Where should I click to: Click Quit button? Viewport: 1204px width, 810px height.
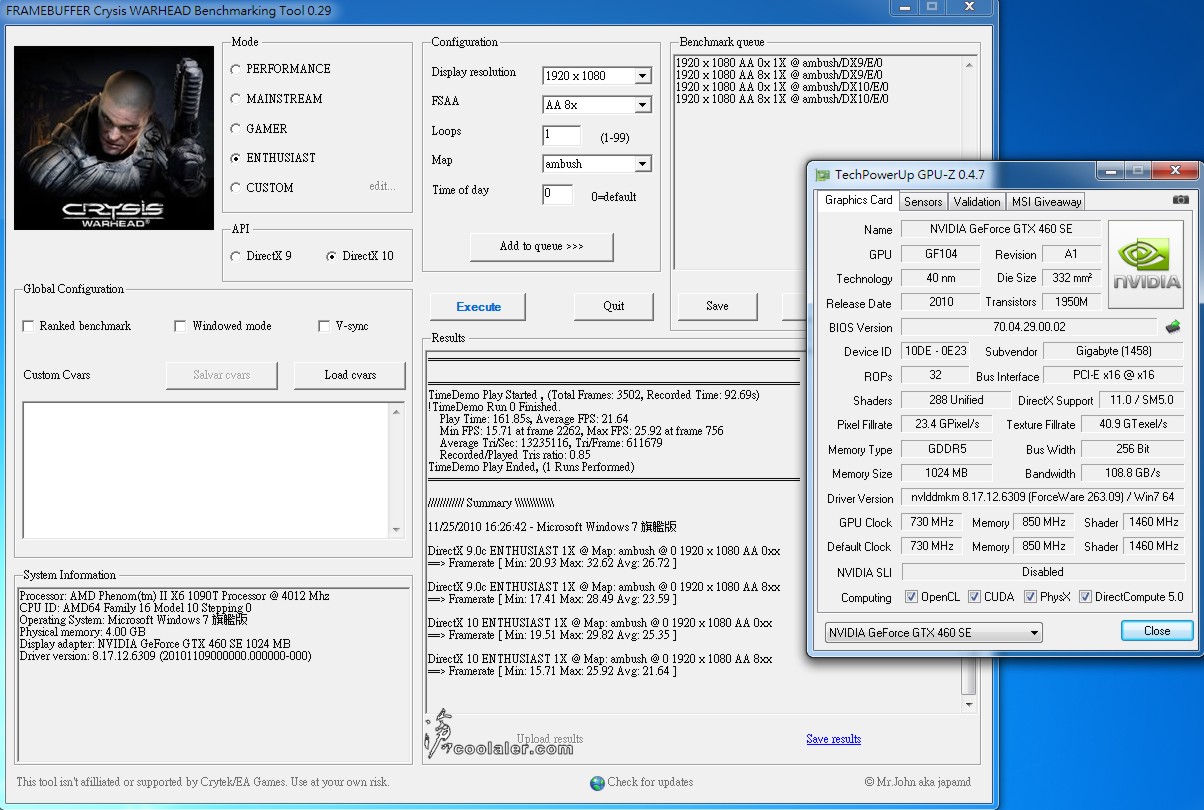click(613, 306)
